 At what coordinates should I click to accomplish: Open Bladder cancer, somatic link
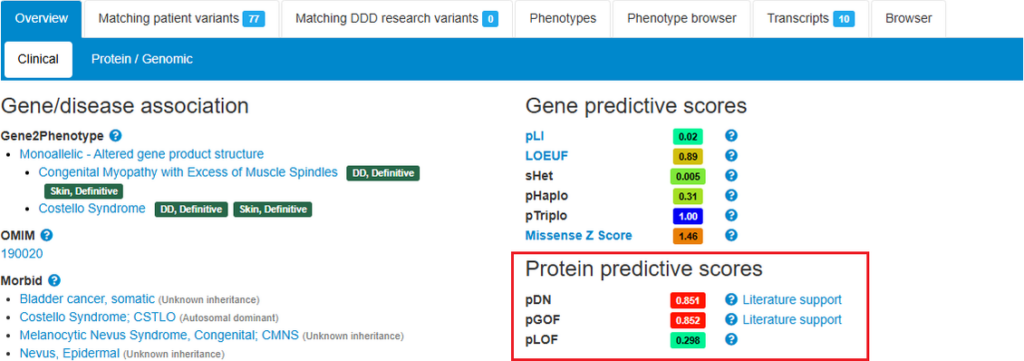87,299
